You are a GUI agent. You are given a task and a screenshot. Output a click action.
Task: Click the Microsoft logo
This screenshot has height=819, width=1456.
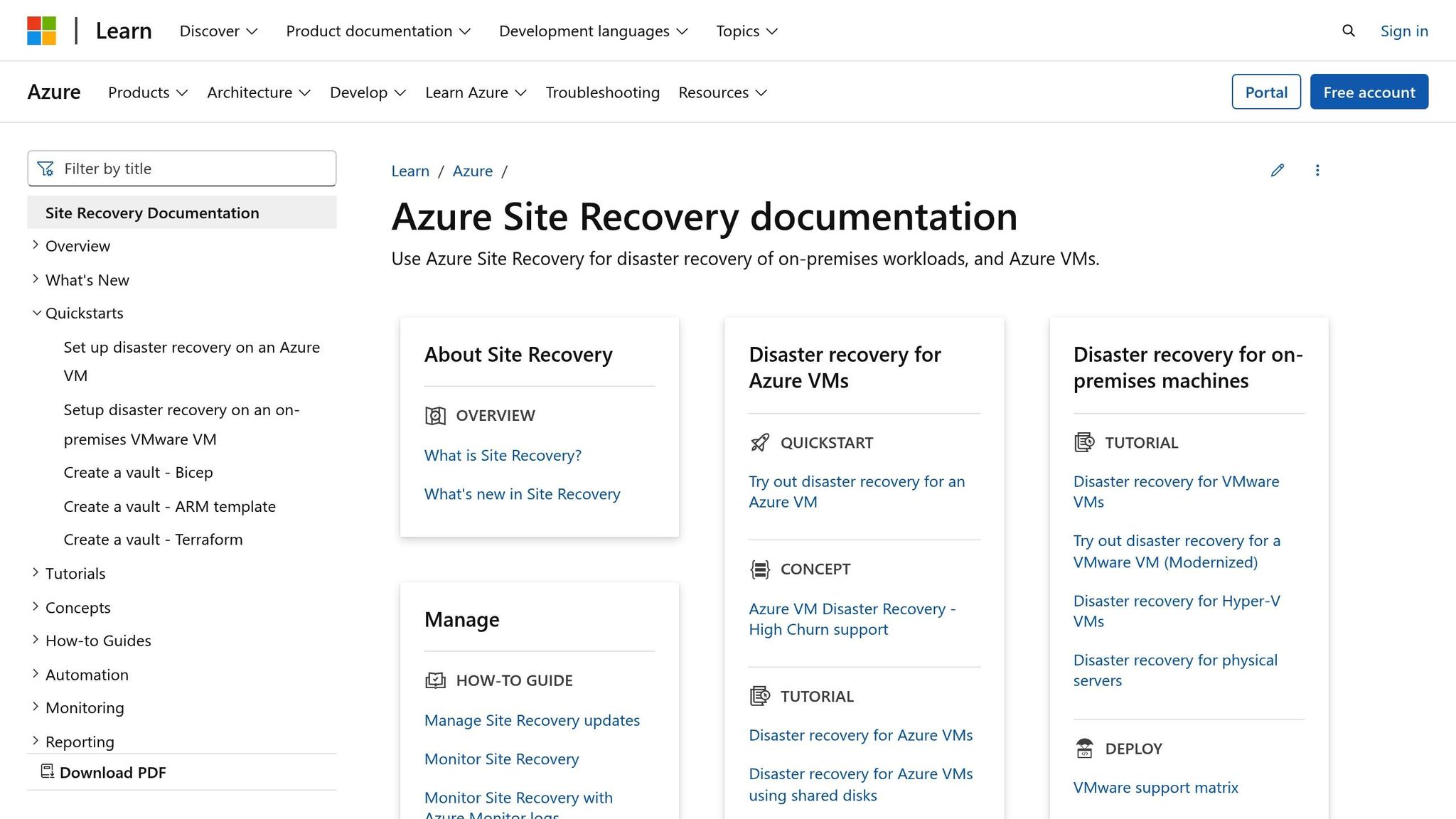tap(41, 31)
